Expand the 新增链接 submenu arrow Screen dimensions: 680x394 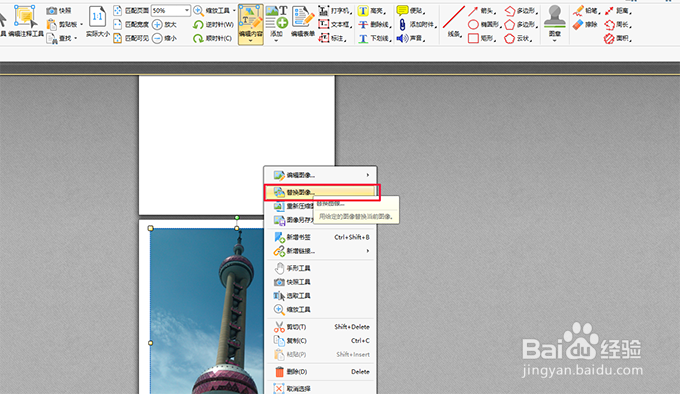pos(368,251)
